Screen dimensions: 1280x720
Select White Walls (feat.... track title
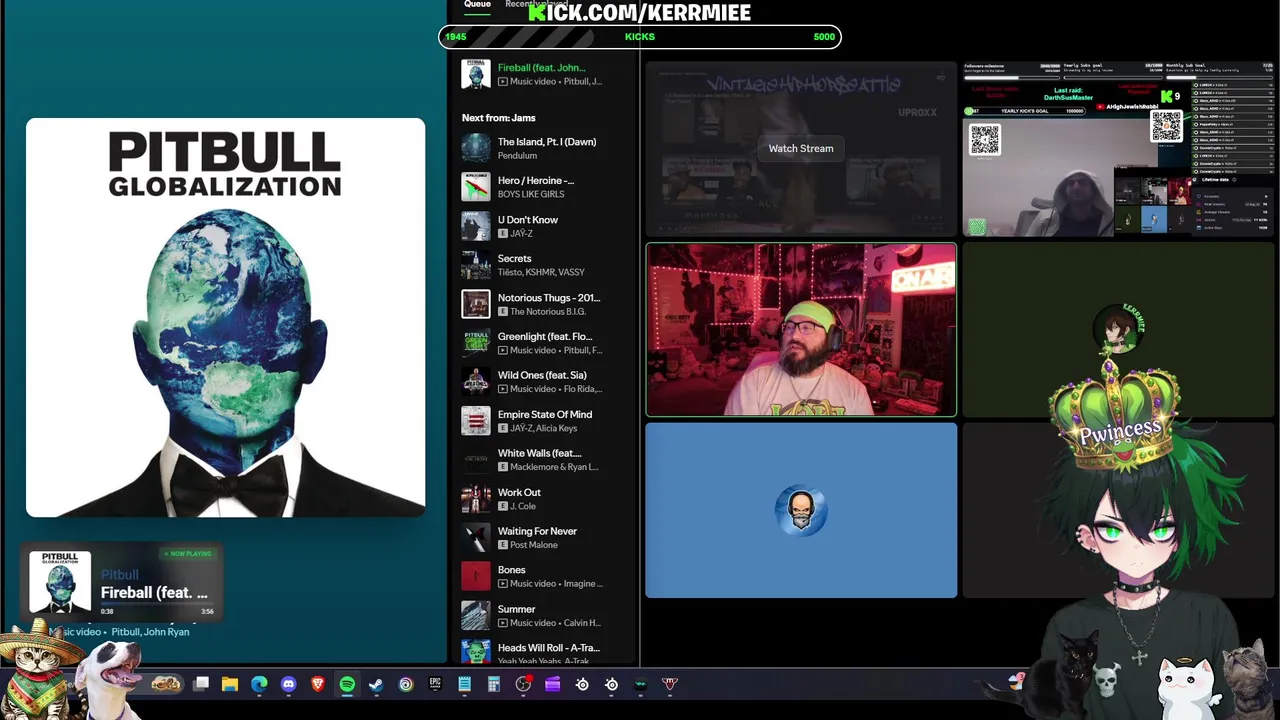tap(539, 454)
